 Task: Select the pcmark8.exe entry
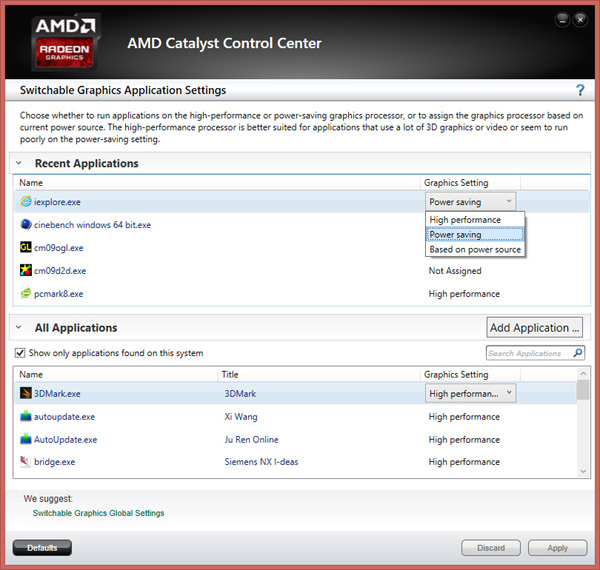coord(59,294)
